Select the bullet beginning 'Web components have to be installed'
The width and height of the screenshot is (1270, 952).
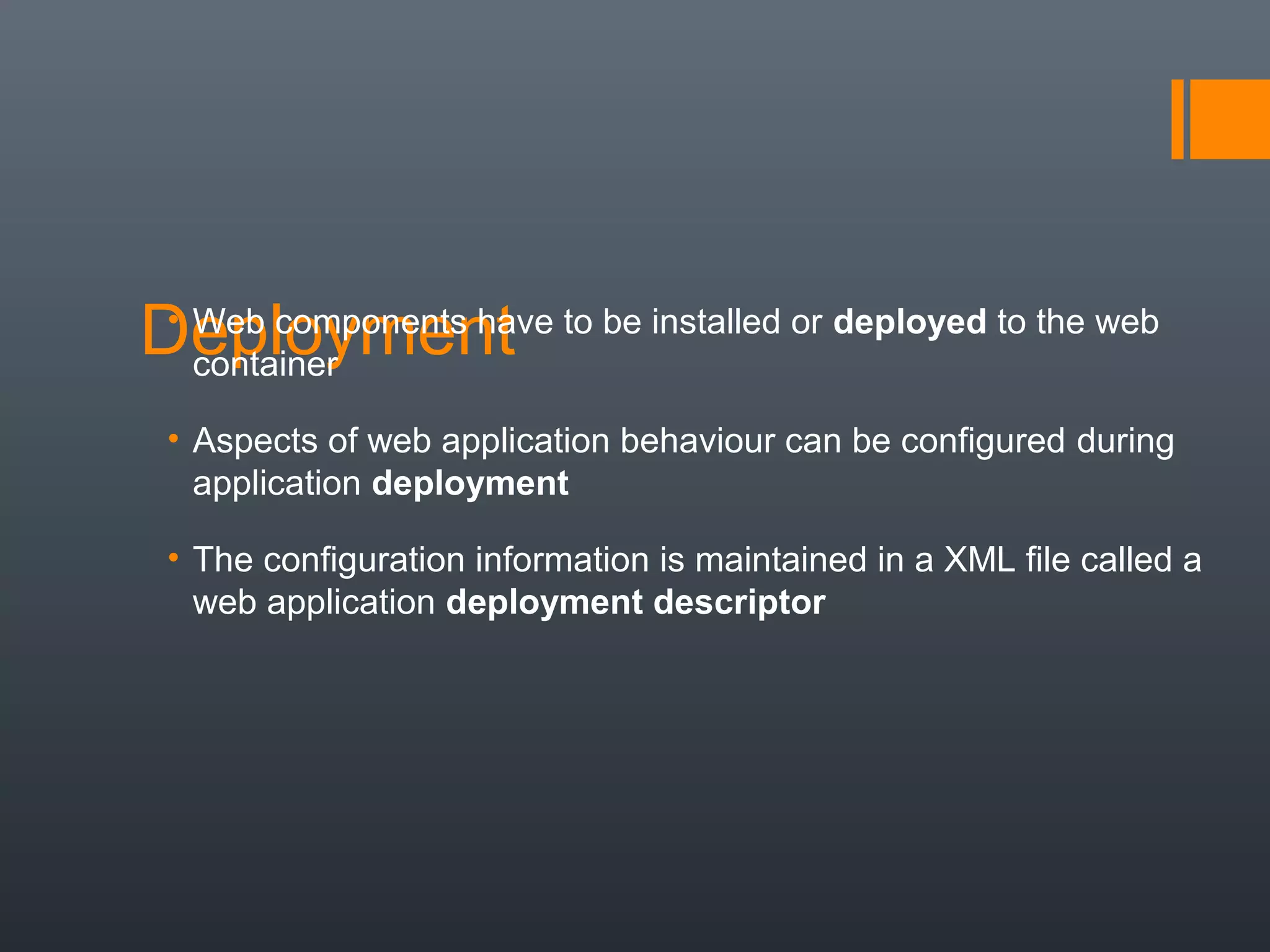[675, 343]
